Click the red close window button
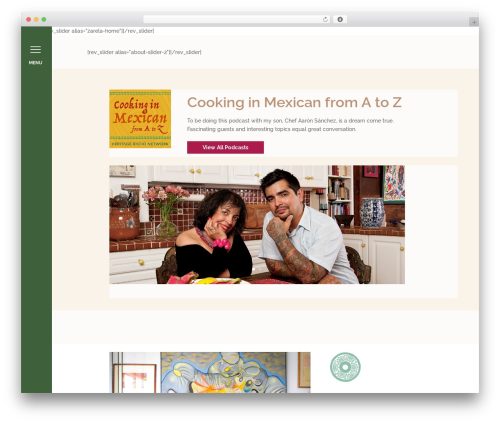The image size is (500, 423). pos(29,19)
